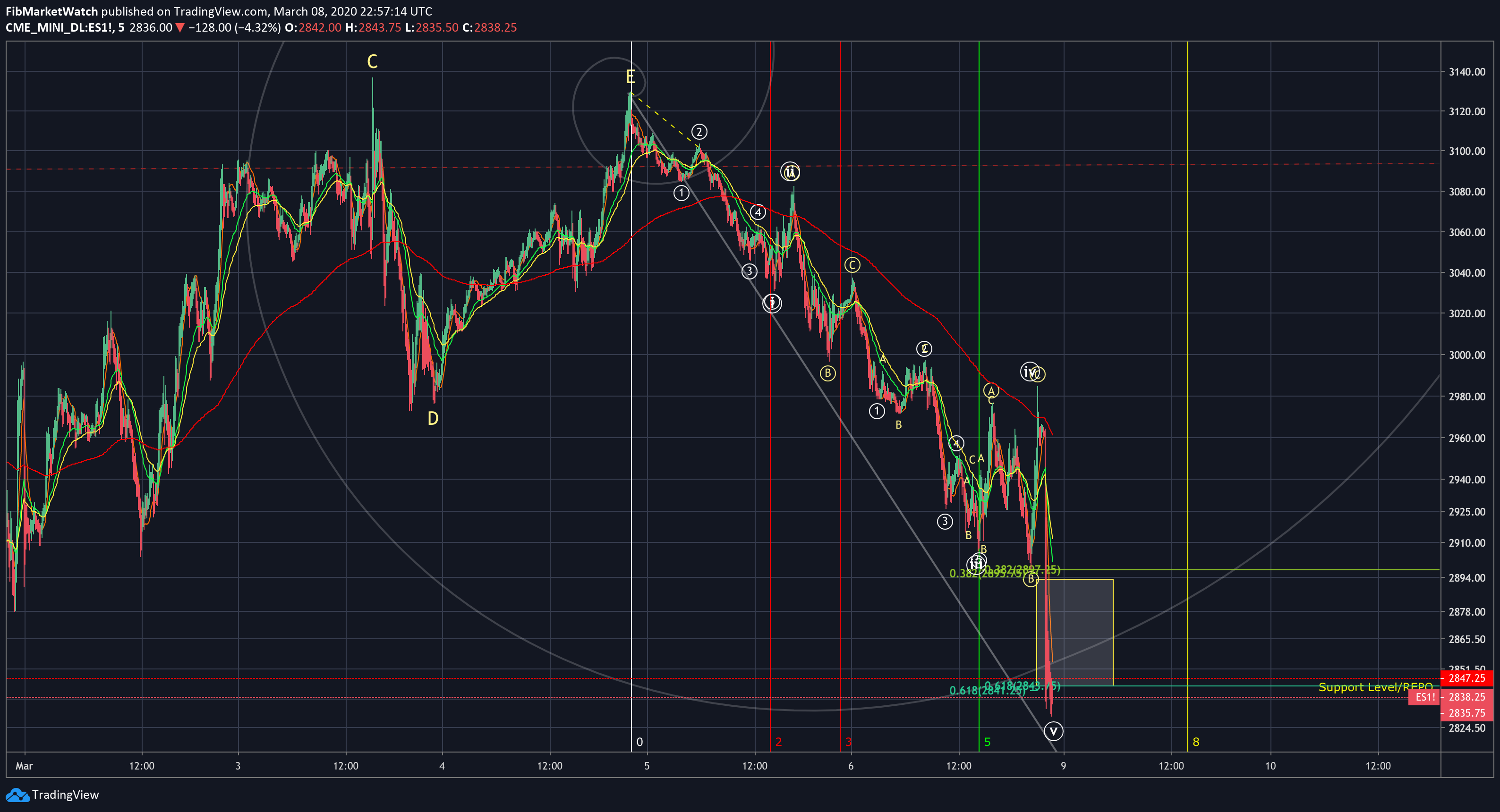Click the close value C:2838.25 in header

tap(490, 27)
